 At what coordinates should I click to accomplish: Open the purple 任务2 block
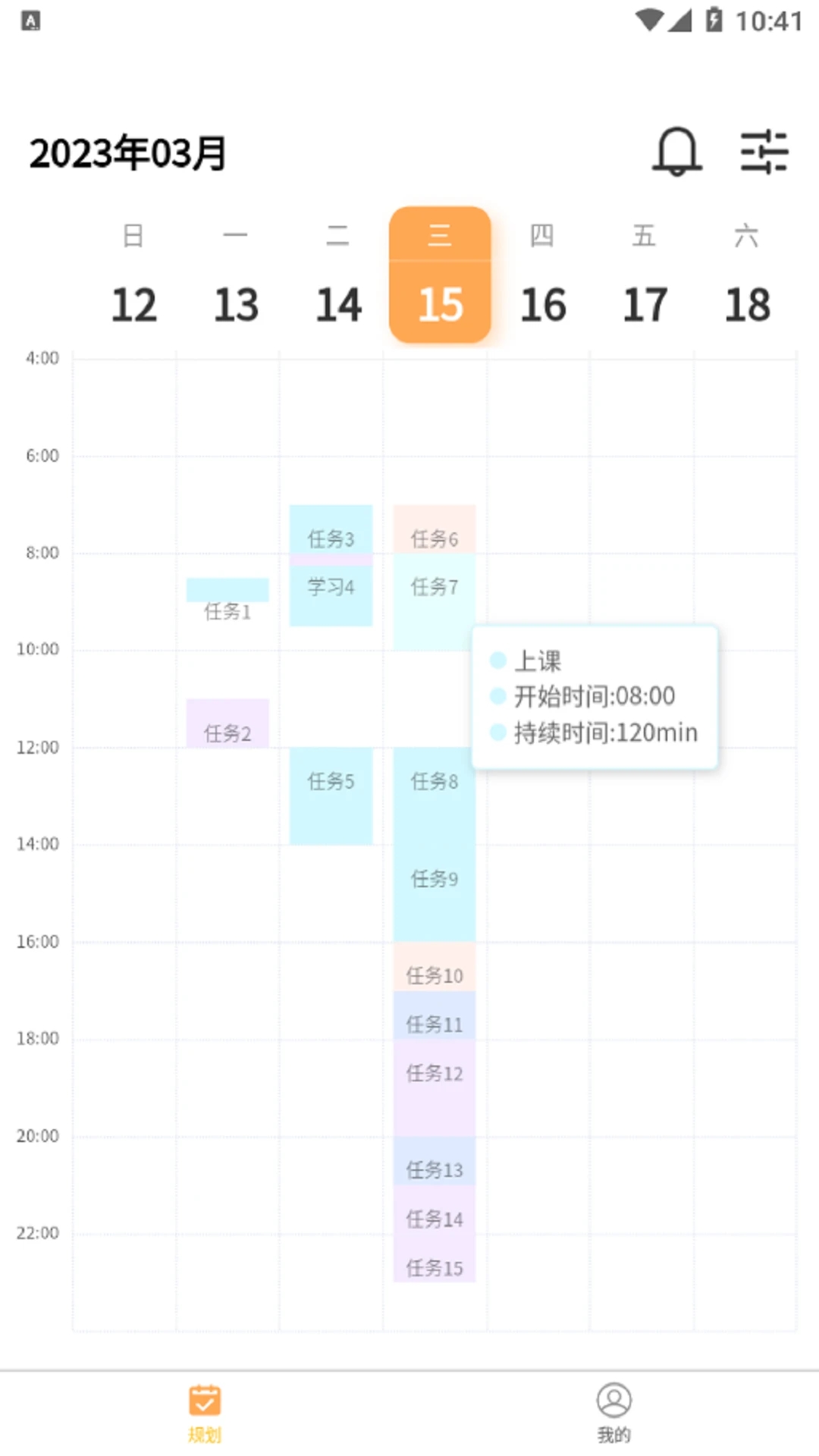click(227, 723)
